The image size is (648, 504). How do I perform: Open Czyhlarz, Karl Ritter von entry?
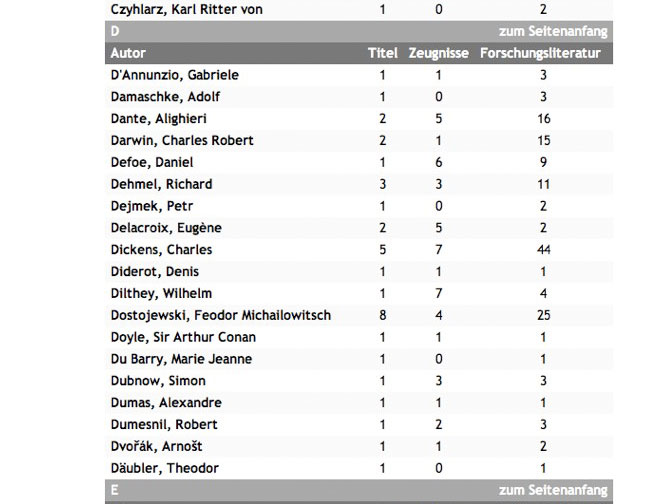click(187, 10)
